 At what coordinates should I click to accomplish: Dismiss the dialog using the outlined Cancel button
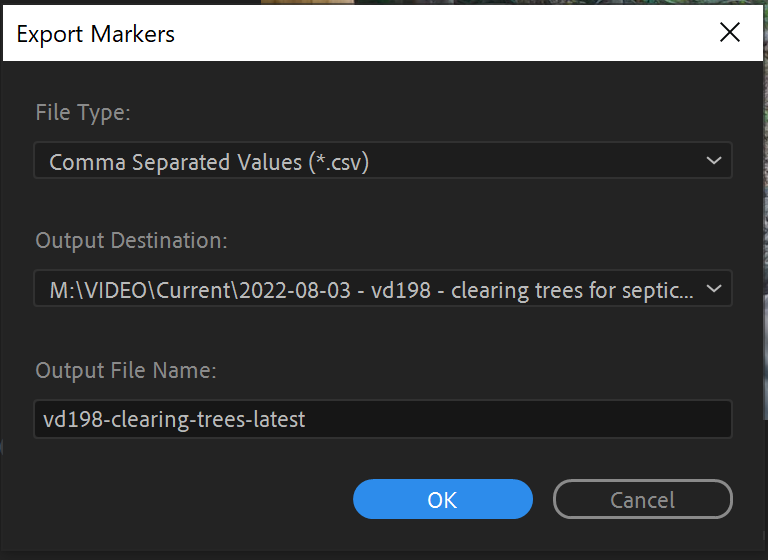(642, 499)
